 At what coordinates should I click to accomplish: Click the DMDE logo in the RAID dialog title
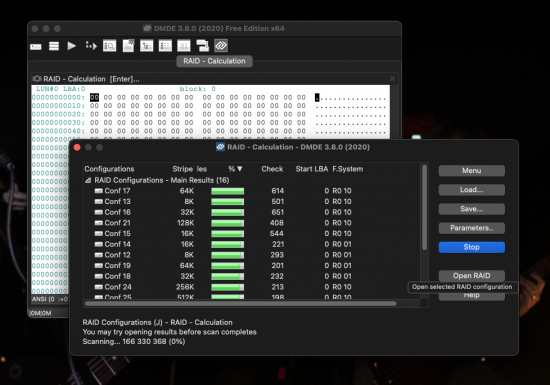pyautogui.click(x=220, y=147)
